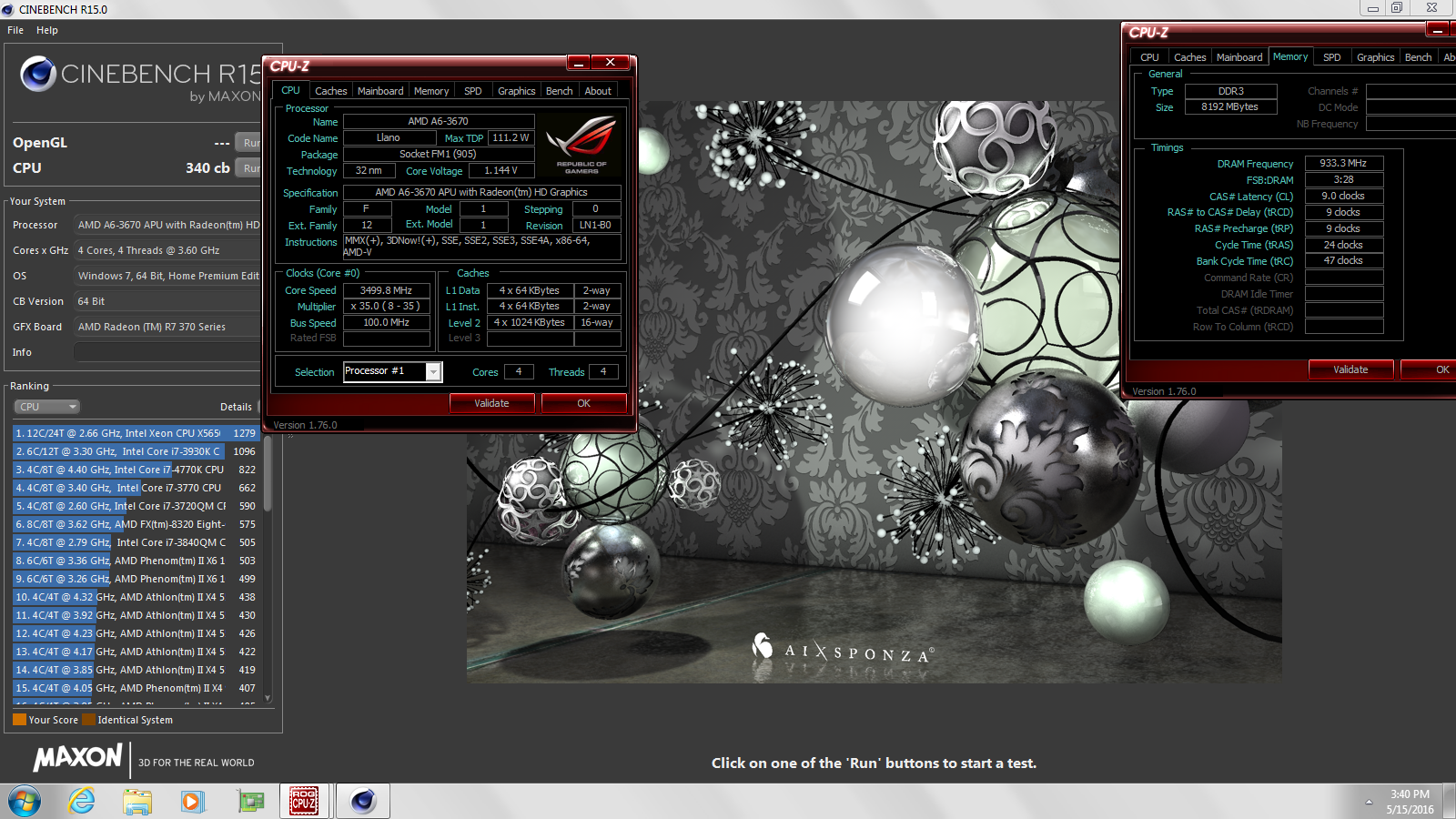Click the green monitor app taskbar icon
The width and height of the screenshot is (1456, 819).
(x=250, y=801)
